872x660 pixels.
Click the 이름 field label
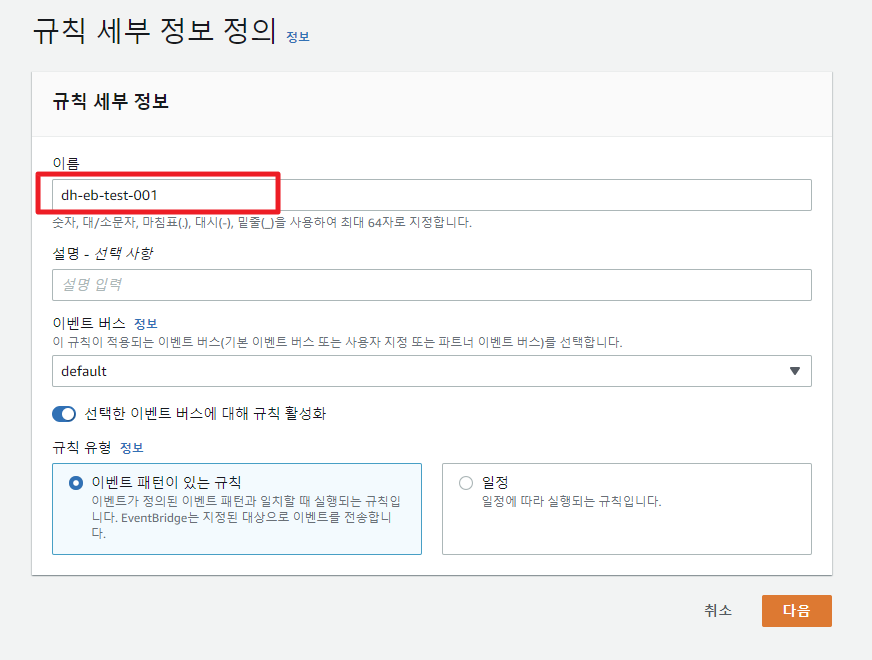click(65, 162)
